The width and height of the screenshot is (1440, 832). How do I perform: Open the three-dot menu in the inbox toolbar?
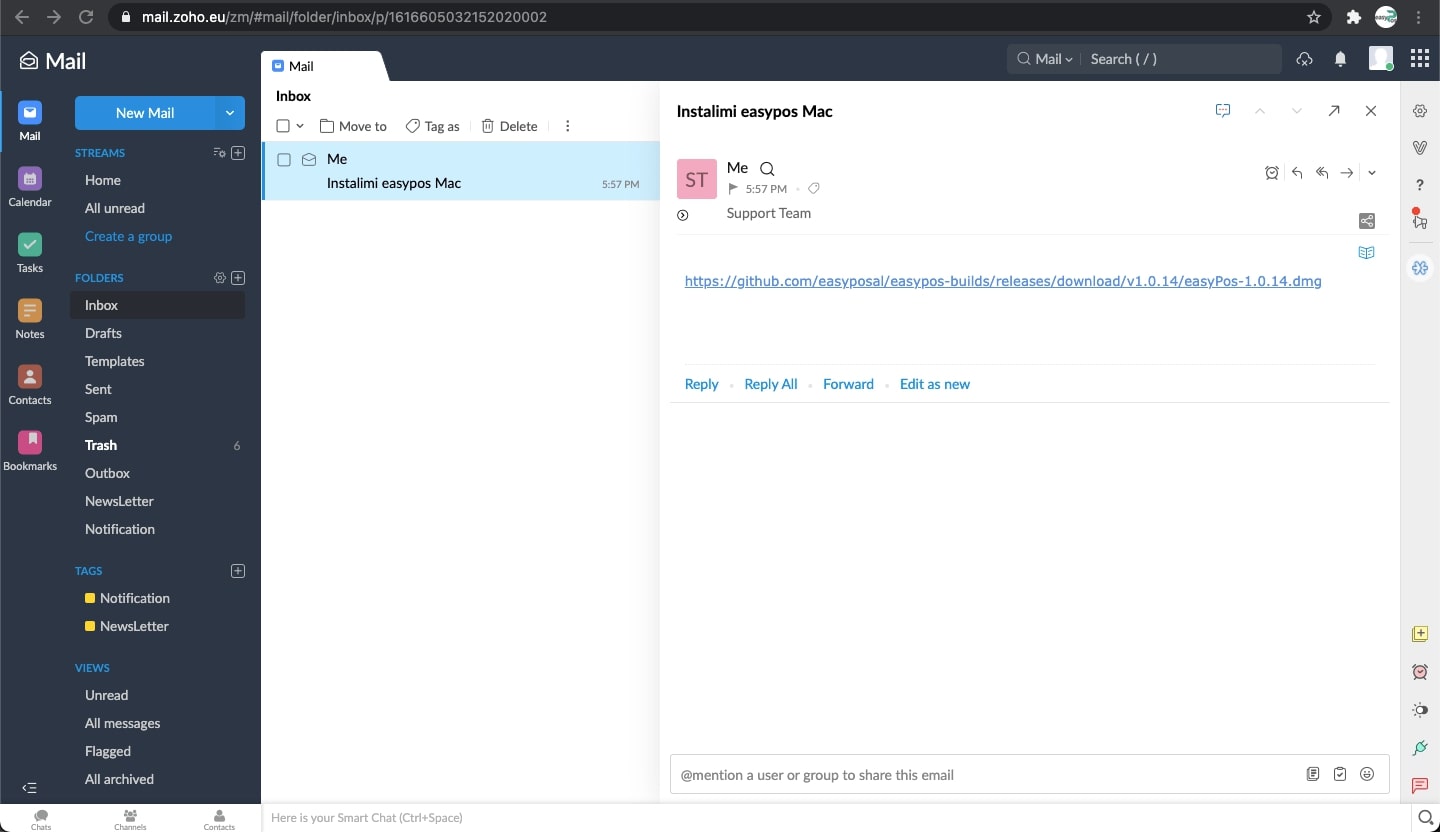[x=568, y=126]
